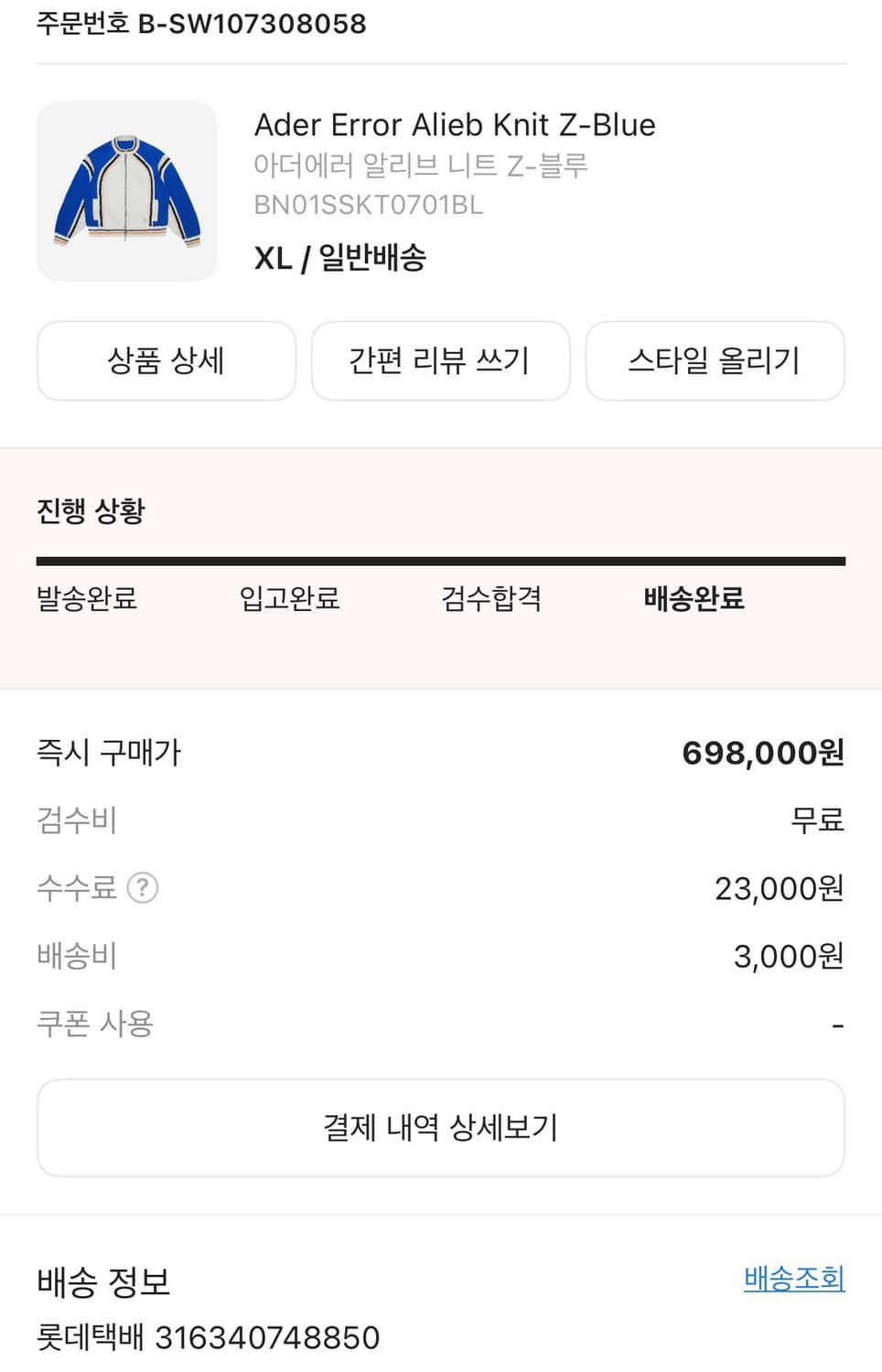Image resolution: width=882 pixels, height=1372 pixels.
Task: Tap the 23,000원 fee amount
Action: (779, 888)
